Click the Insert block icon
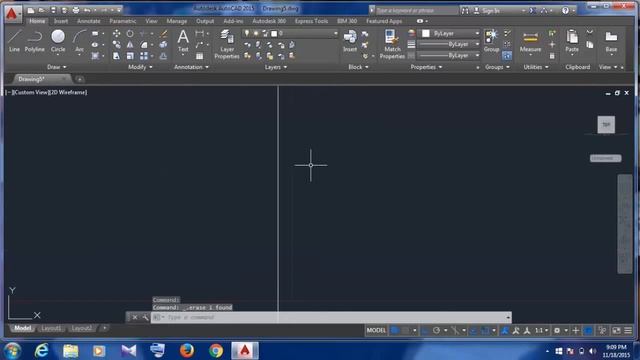 (350, 41)
